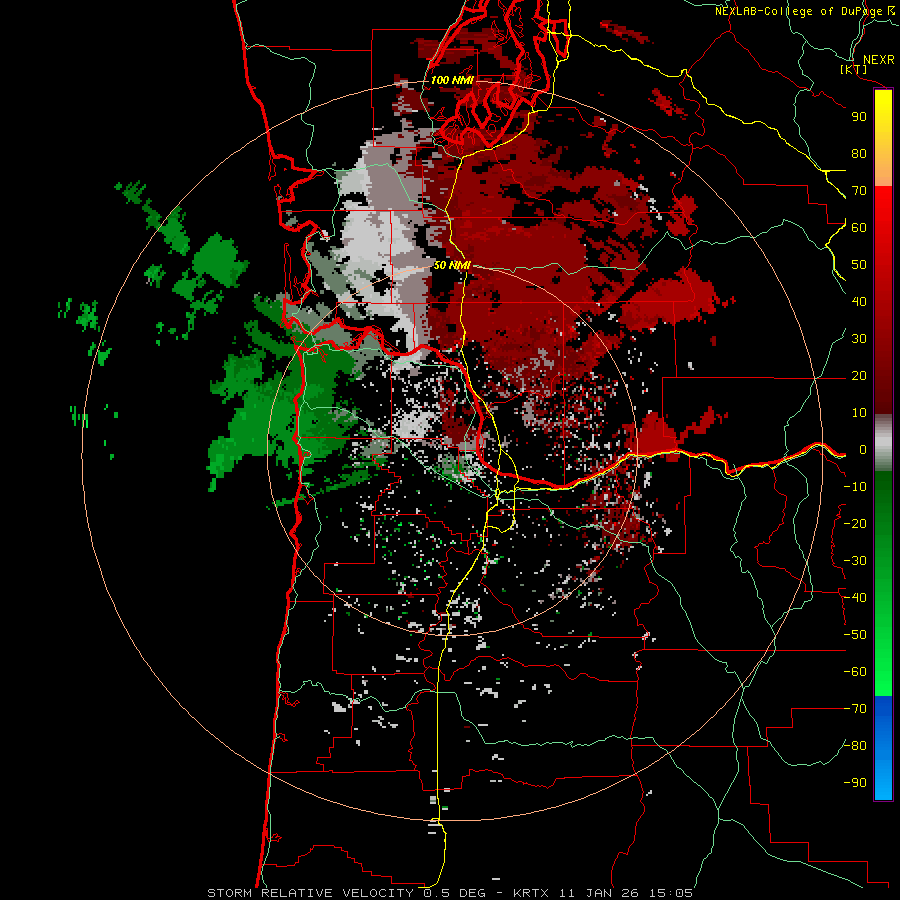Click the "-90" velocity scale value
The image size is (900, 900).
coord(855,782)
